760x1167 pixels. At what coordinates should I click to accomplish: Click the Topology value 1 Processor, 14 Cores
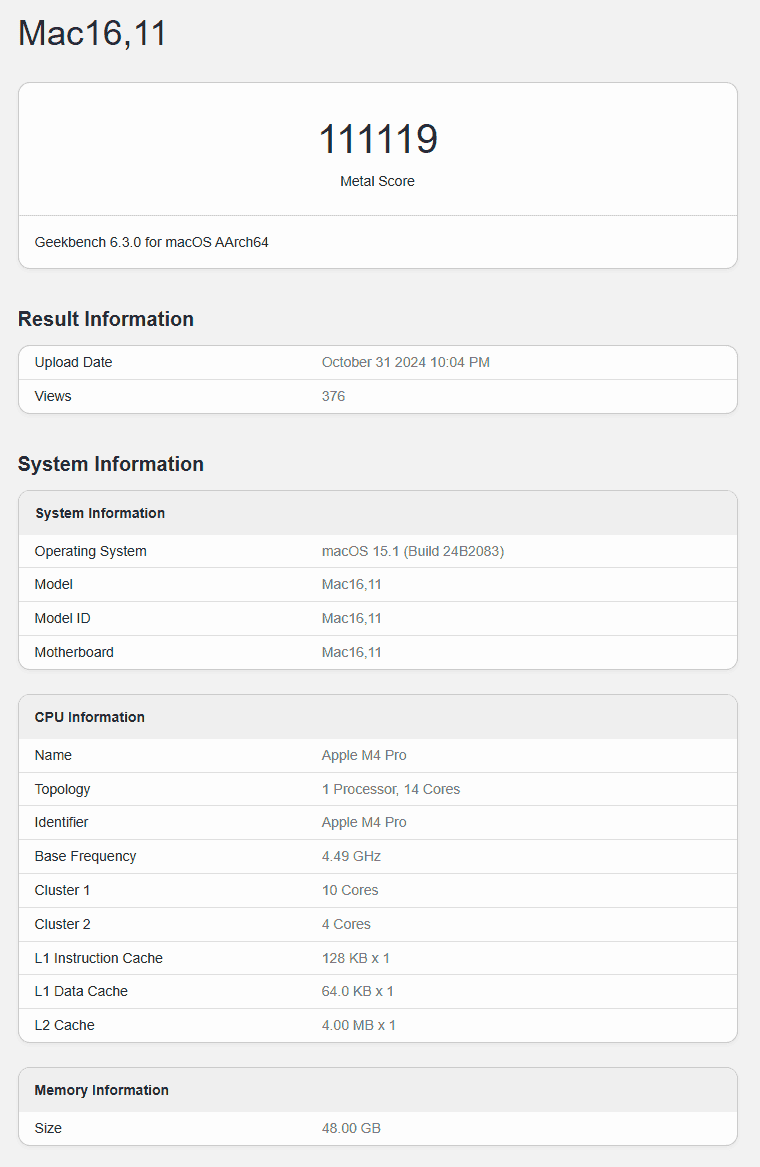pos(390,789)
